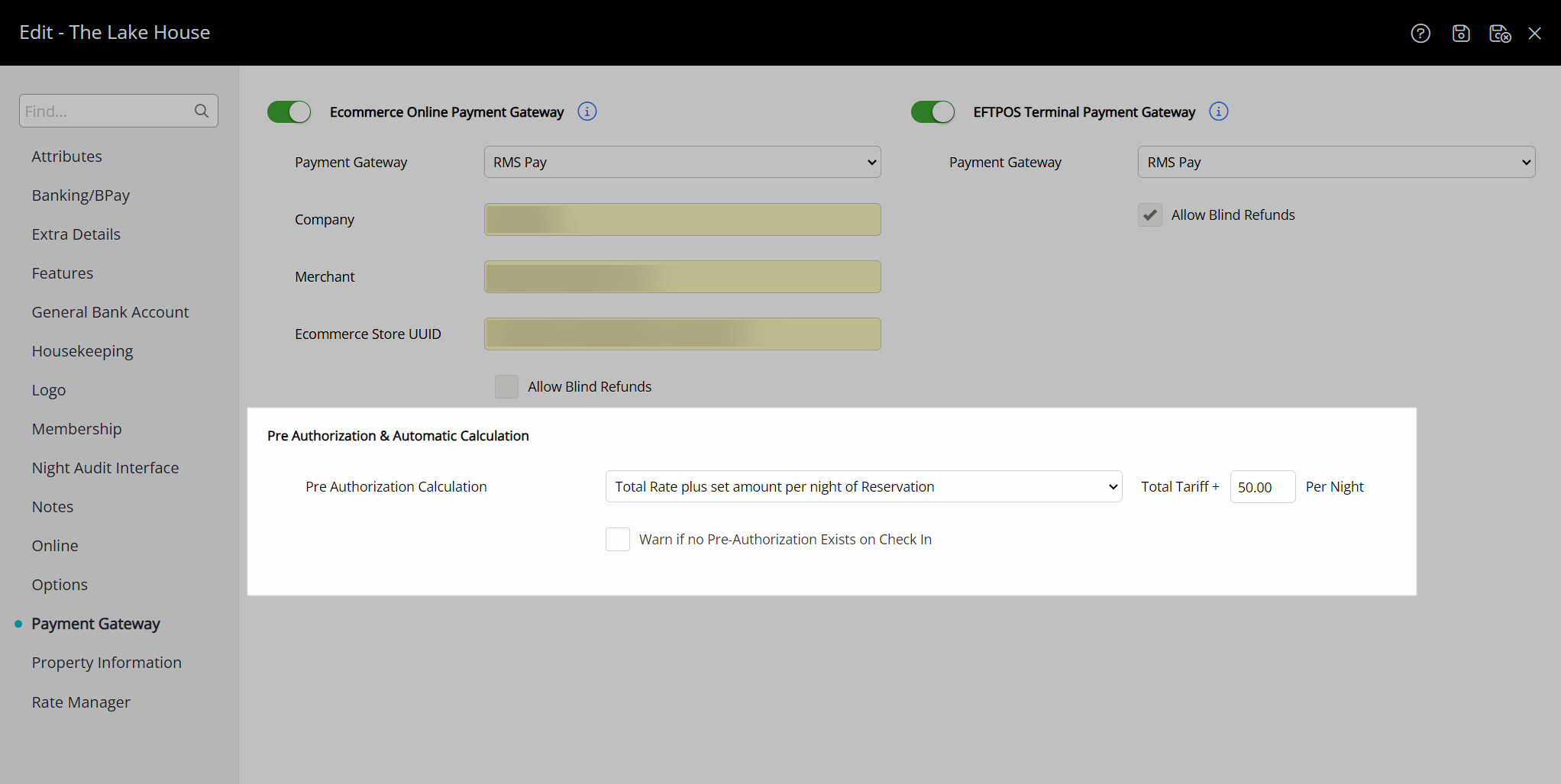Toggle Ecommerce Online Payment Gateway switch
The height and width of the screenshot is (784, 1561).
pyautogui.click(x=289, y=111)
